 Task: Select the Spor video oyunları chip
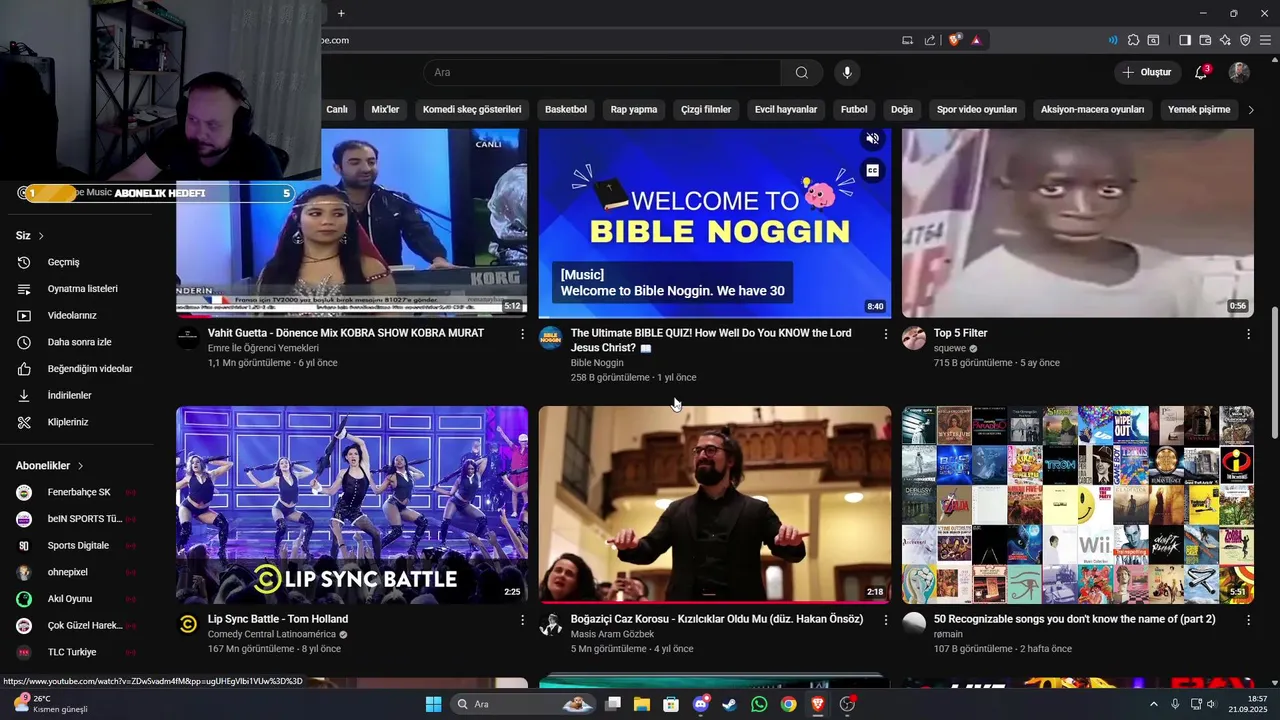coord(977,109)
